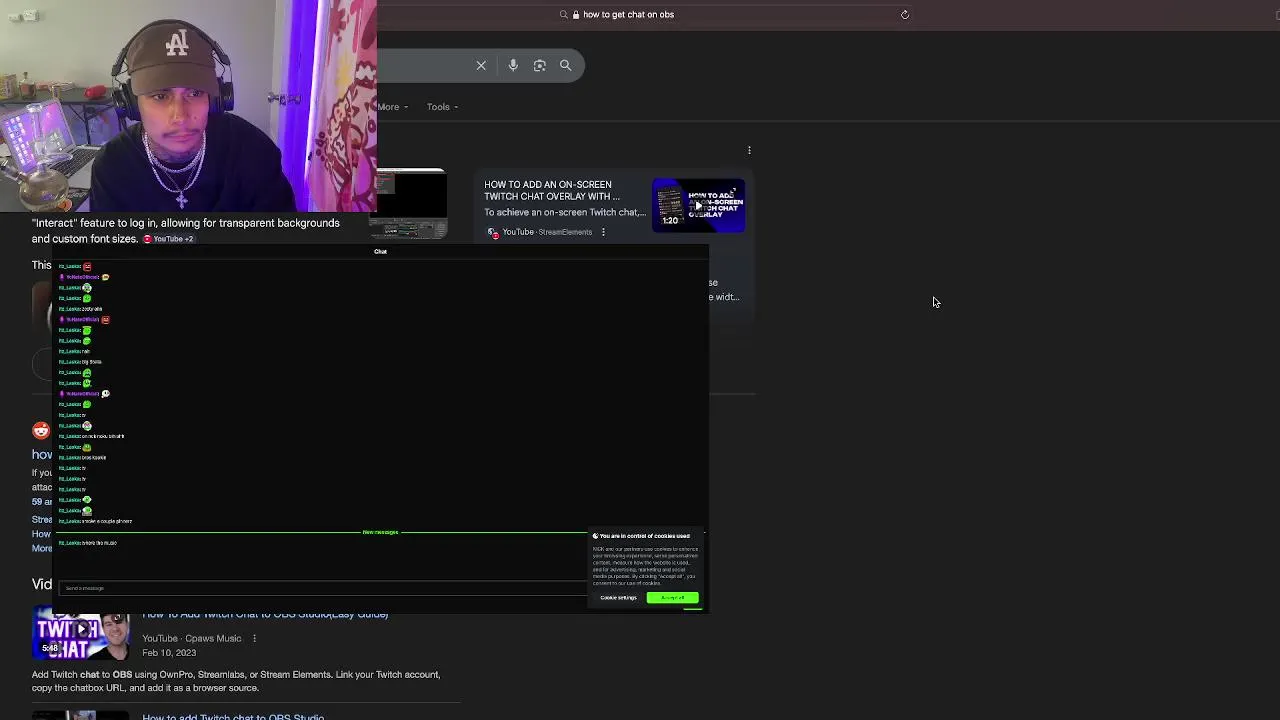Click the magnifier search button
Screen dimensions: 1280x720
565,65
